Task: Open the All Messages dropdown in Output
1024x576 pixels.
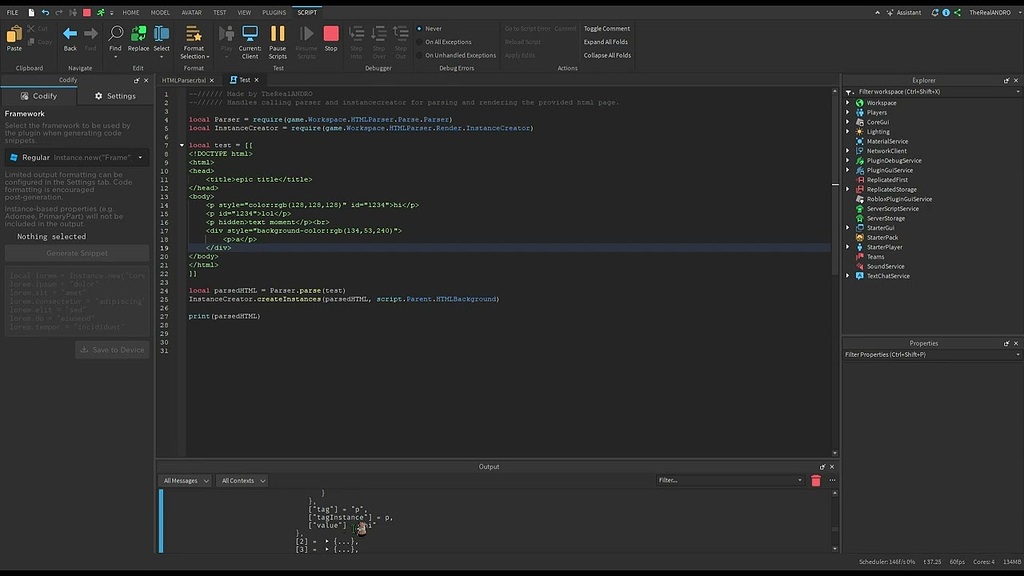Action: pos(184,480)
